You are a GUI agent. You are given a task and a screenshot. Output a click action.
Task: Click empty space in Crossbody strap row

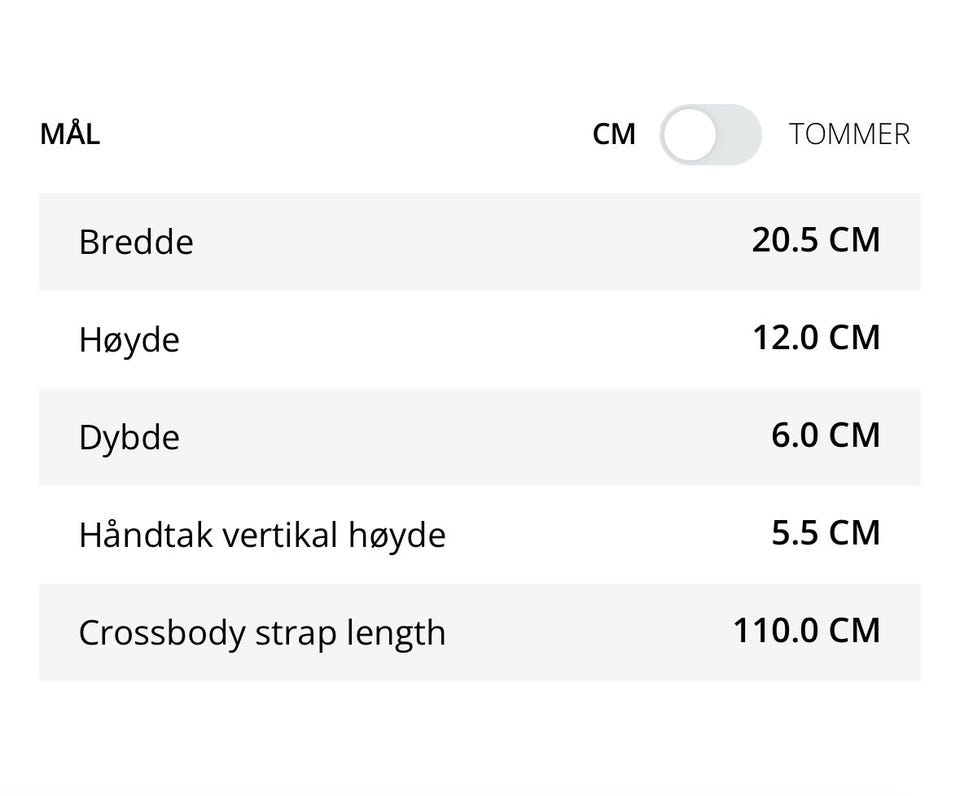(x=588, y=633)
